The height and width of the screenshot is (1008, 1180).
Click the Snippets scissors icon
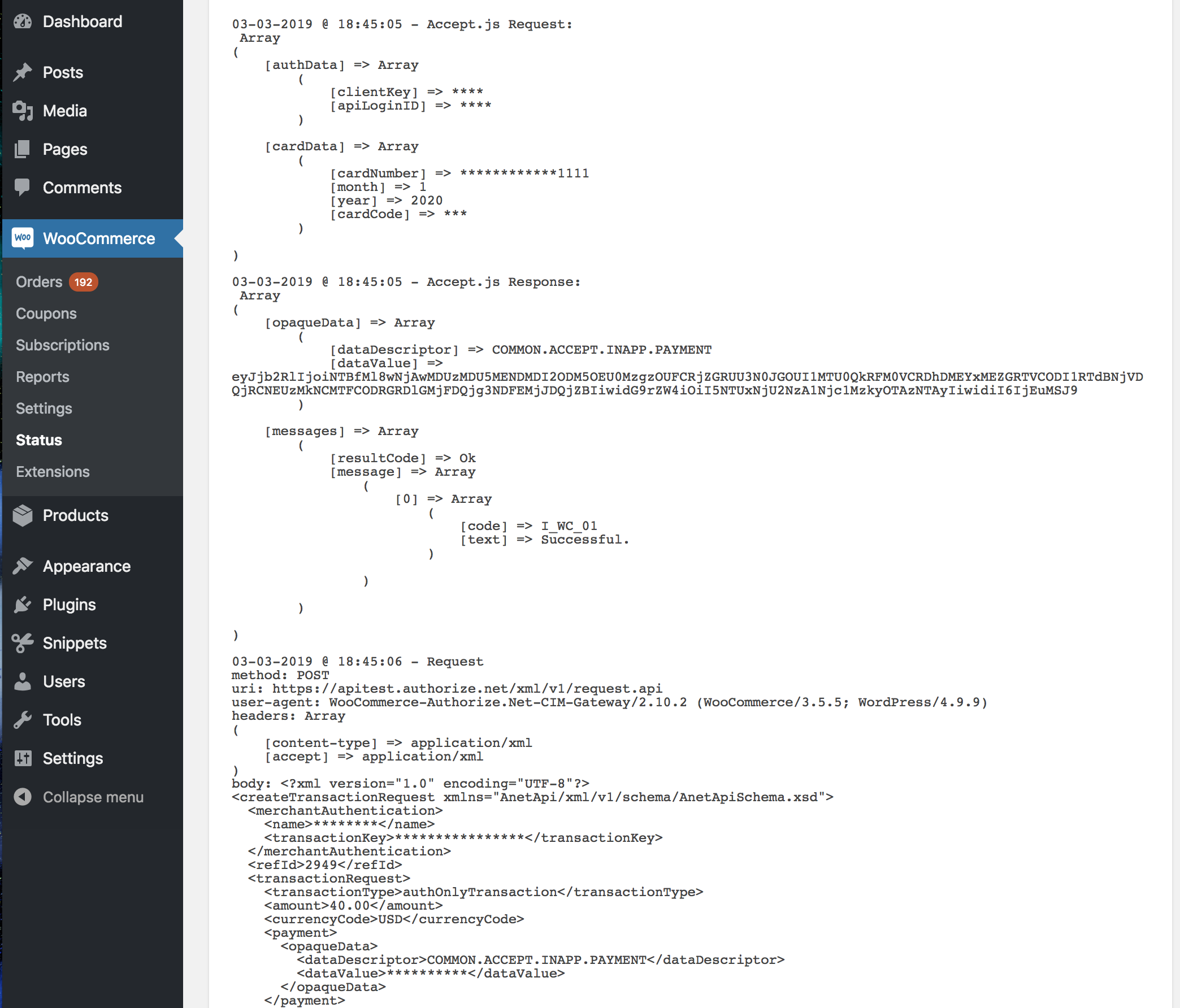pos(23,643)
